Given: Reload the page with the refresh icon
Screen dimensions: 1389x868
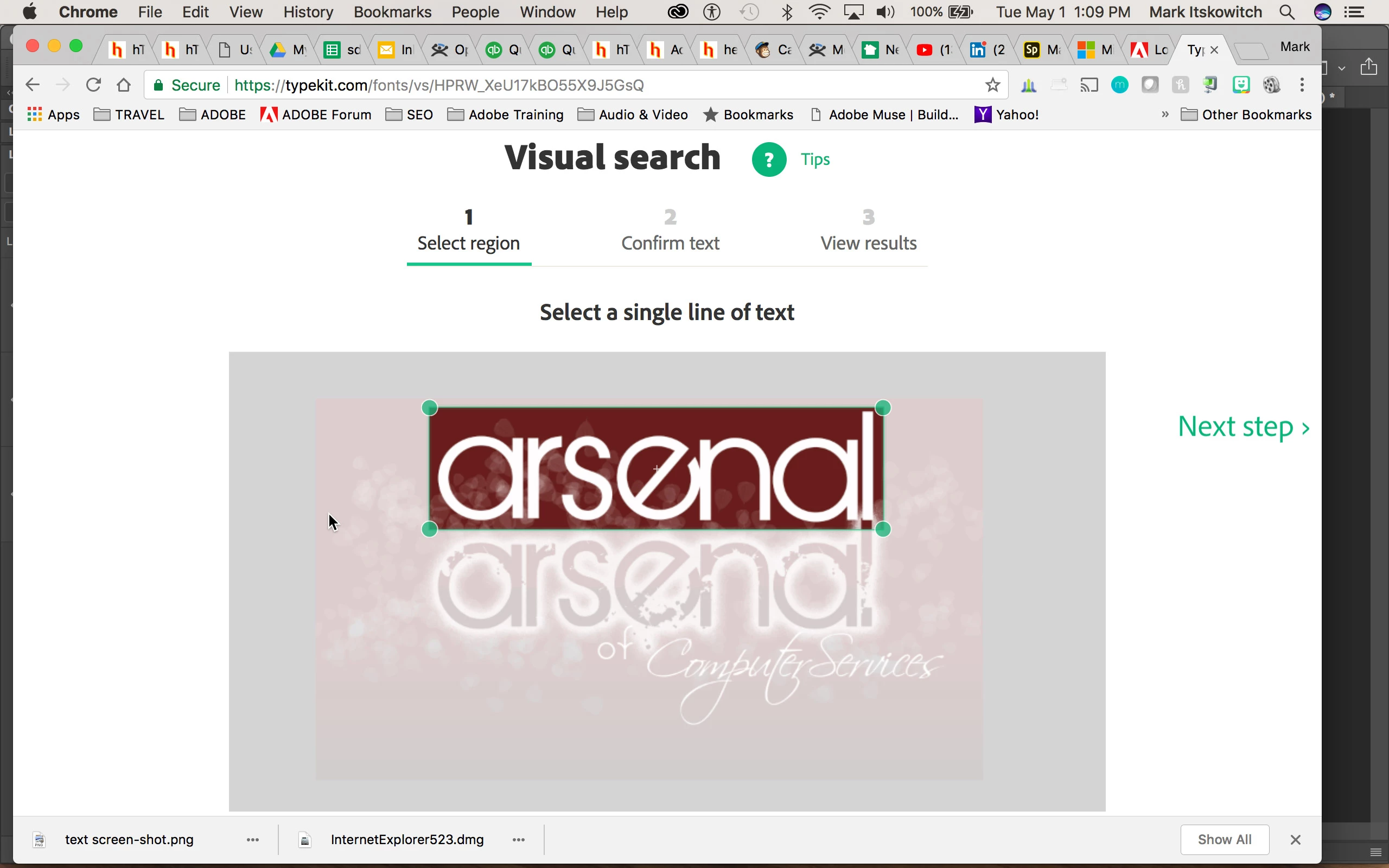Looking at the screenshot, I should 93,85.
